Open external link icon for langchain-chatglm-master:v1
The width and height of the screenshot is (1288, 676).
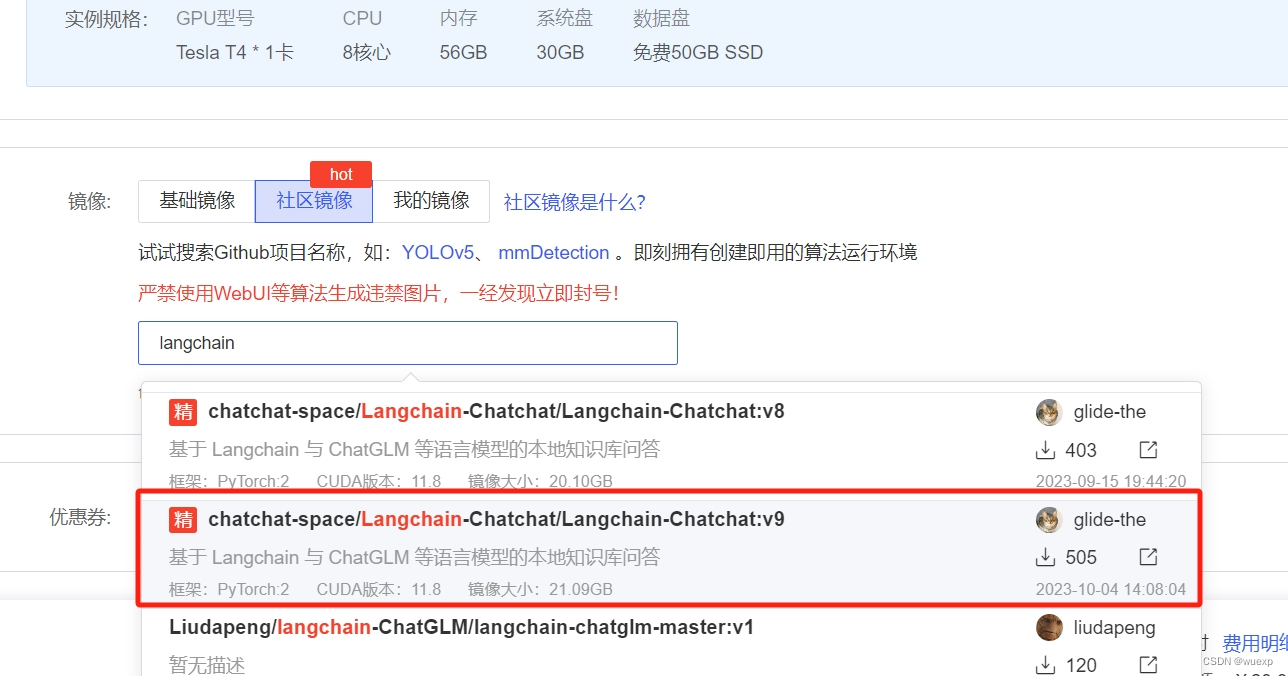[1147, 664]
